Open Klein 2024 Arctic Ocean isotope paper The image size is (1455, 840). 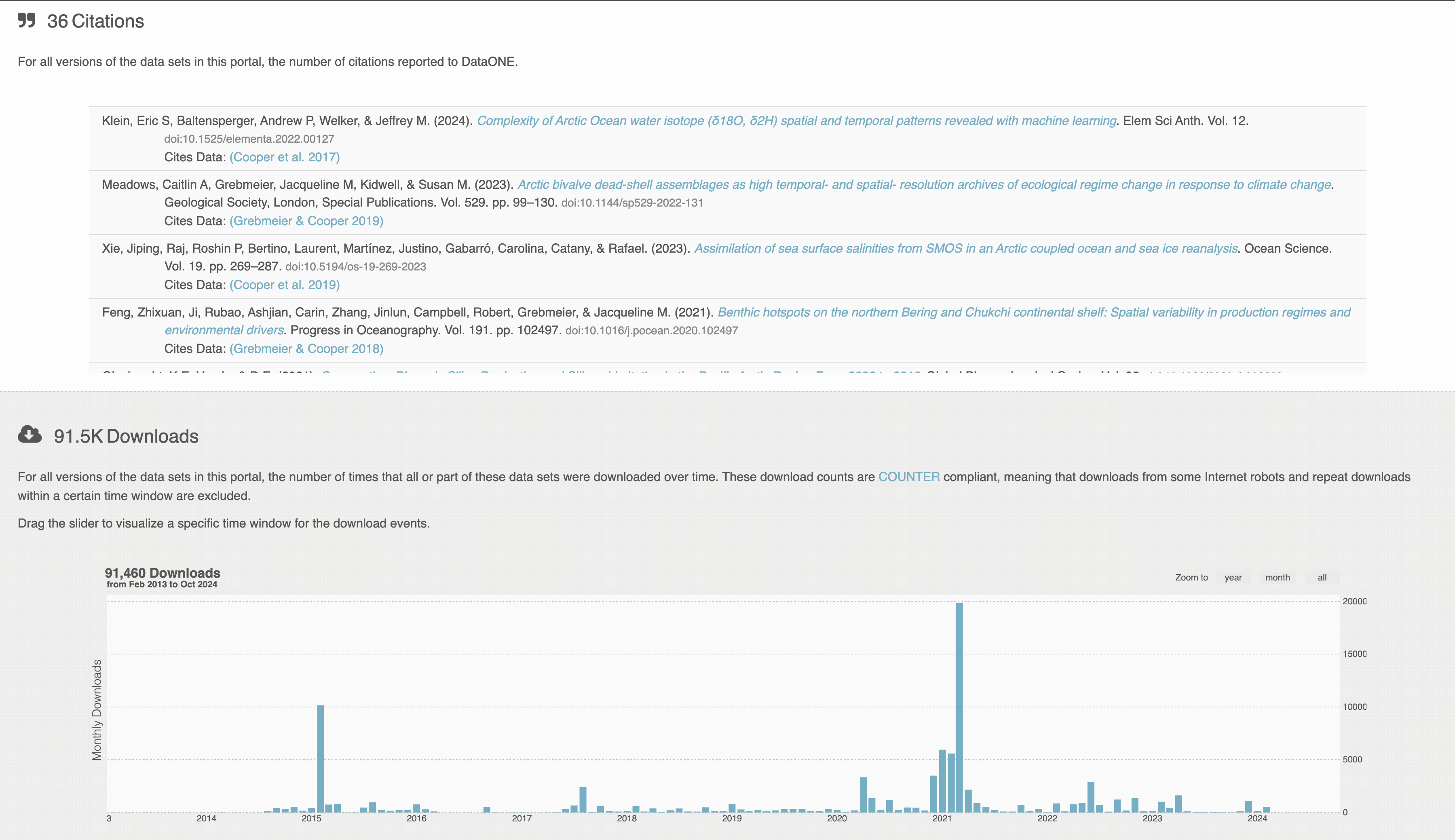(796, 120)
